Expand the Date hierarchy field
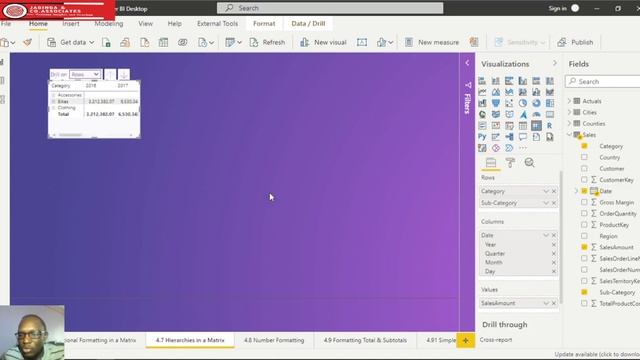 [x=576, y=191]
